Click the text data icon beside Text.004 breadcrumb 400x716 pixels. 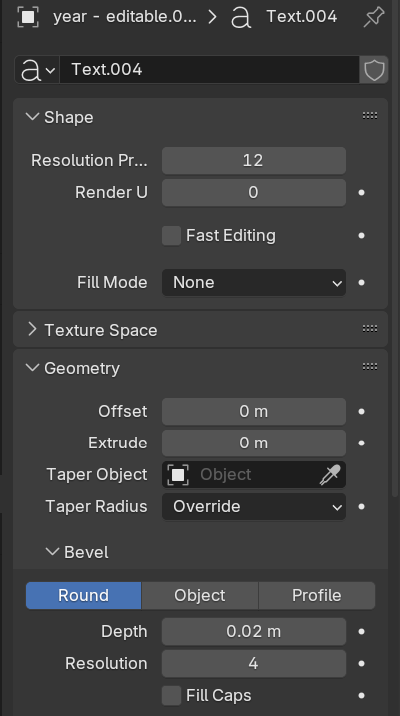pos(241,17)
